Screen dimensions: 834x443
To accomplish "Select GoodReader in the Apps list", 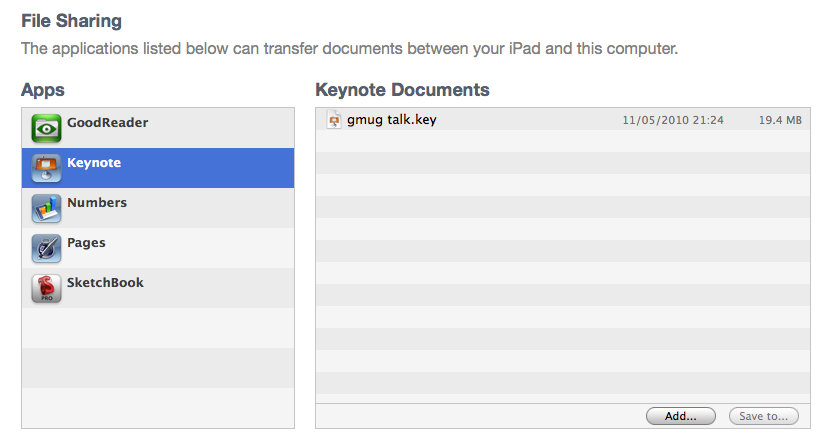I will pos(107,123).
